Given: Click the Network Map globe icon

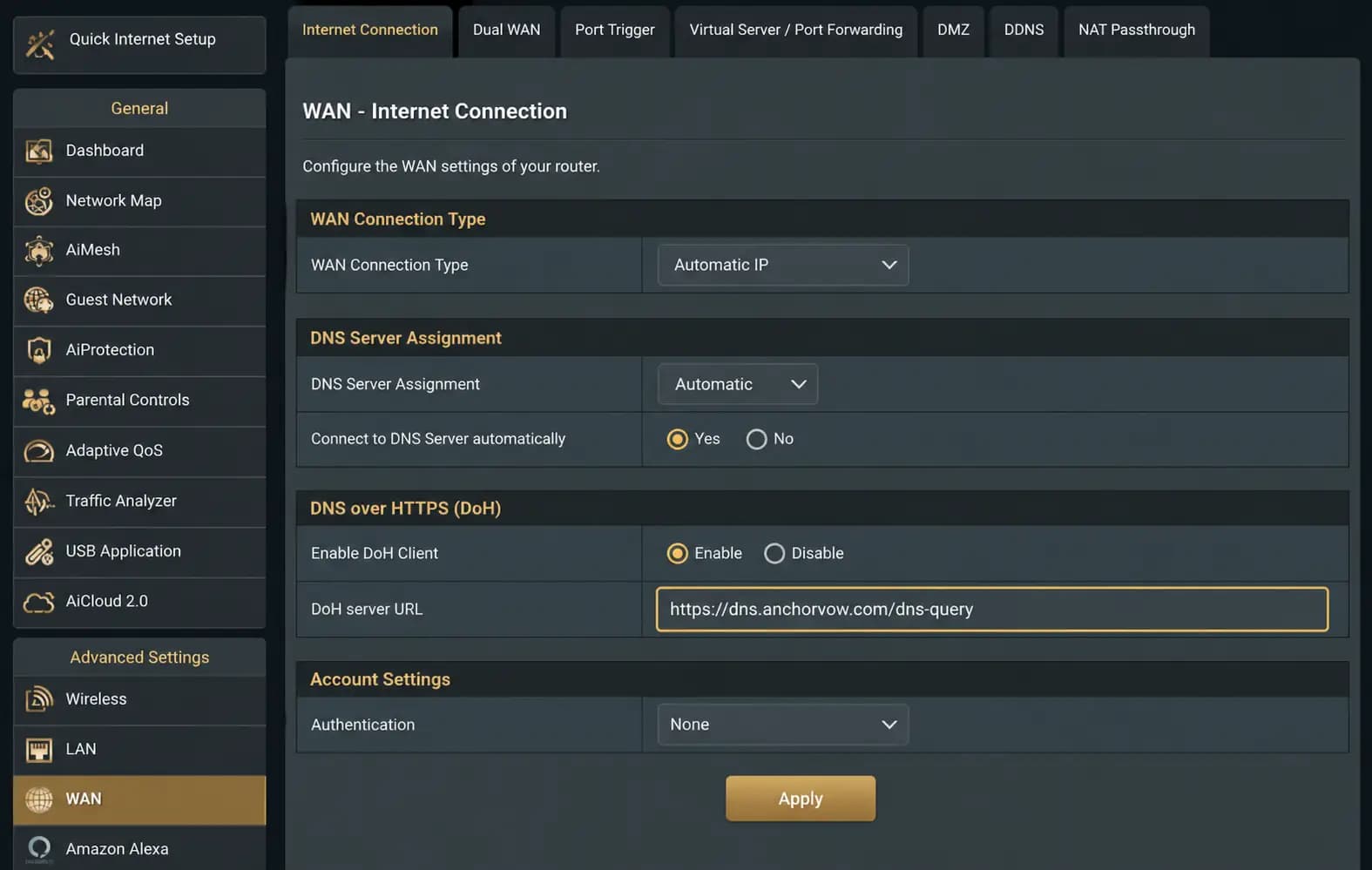Looking at the screenshot, I should click(x=38, y=201).
